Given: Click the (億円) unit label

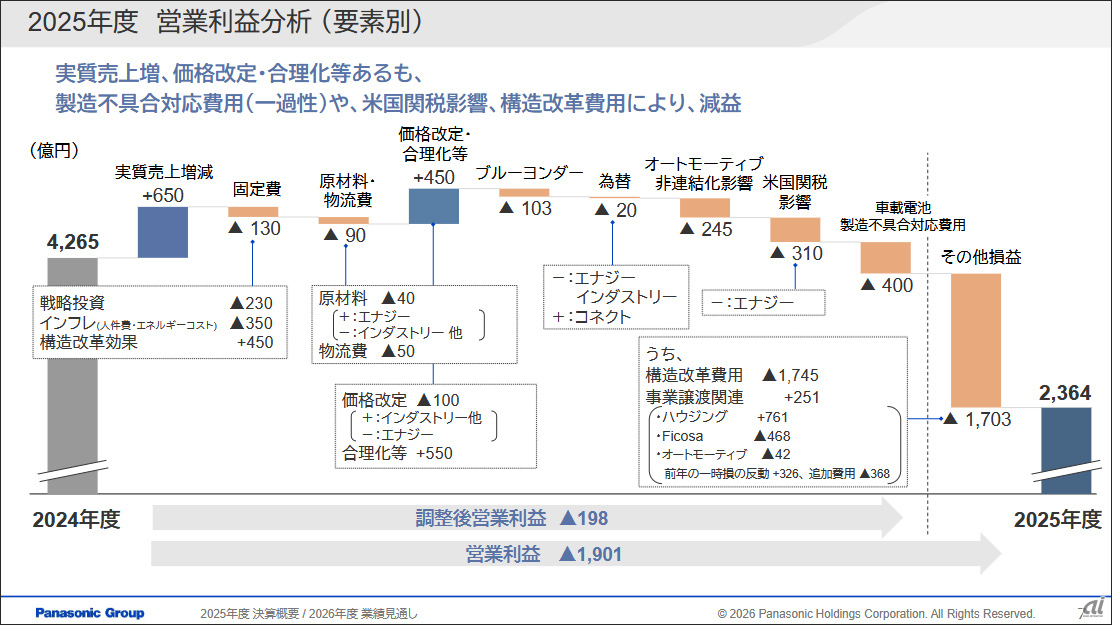Looking at the screenshot, I should tap(54, 150).
